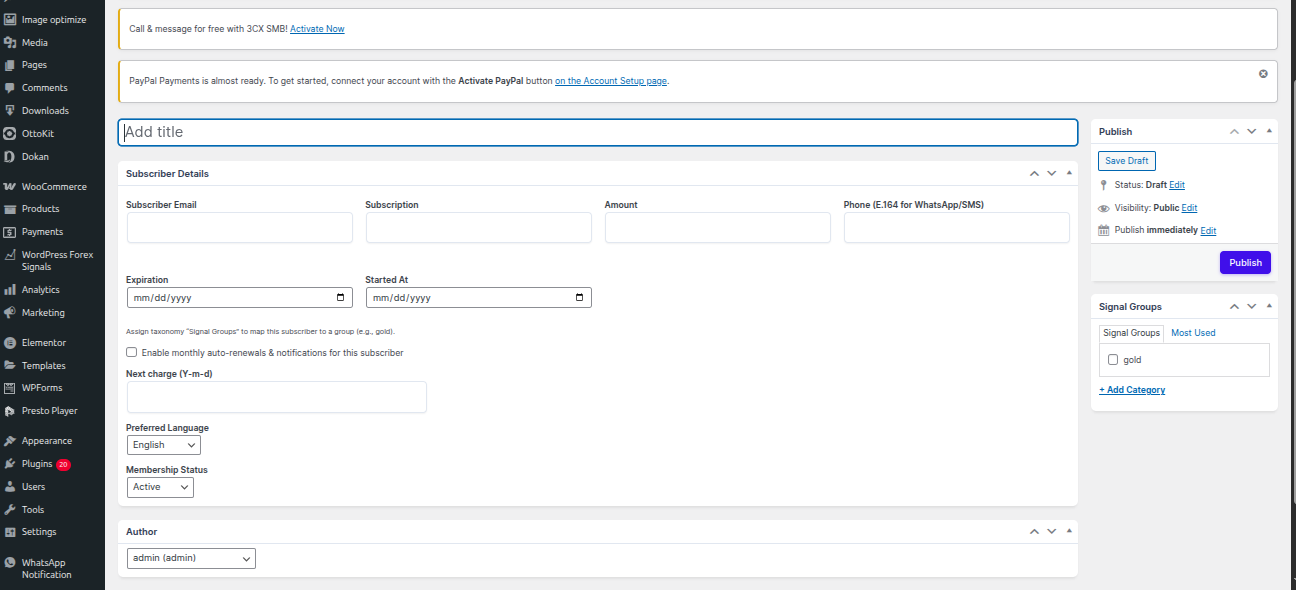
Task: Click the Analytics bar chart icon
Action: tap(10, 290)
